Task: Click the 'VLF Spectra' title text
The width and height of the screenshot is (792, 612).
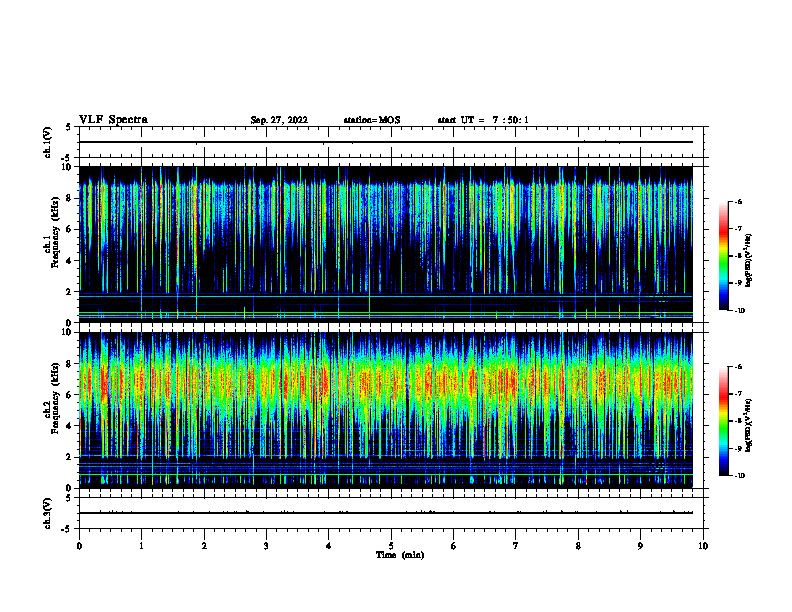Action: 113,120
